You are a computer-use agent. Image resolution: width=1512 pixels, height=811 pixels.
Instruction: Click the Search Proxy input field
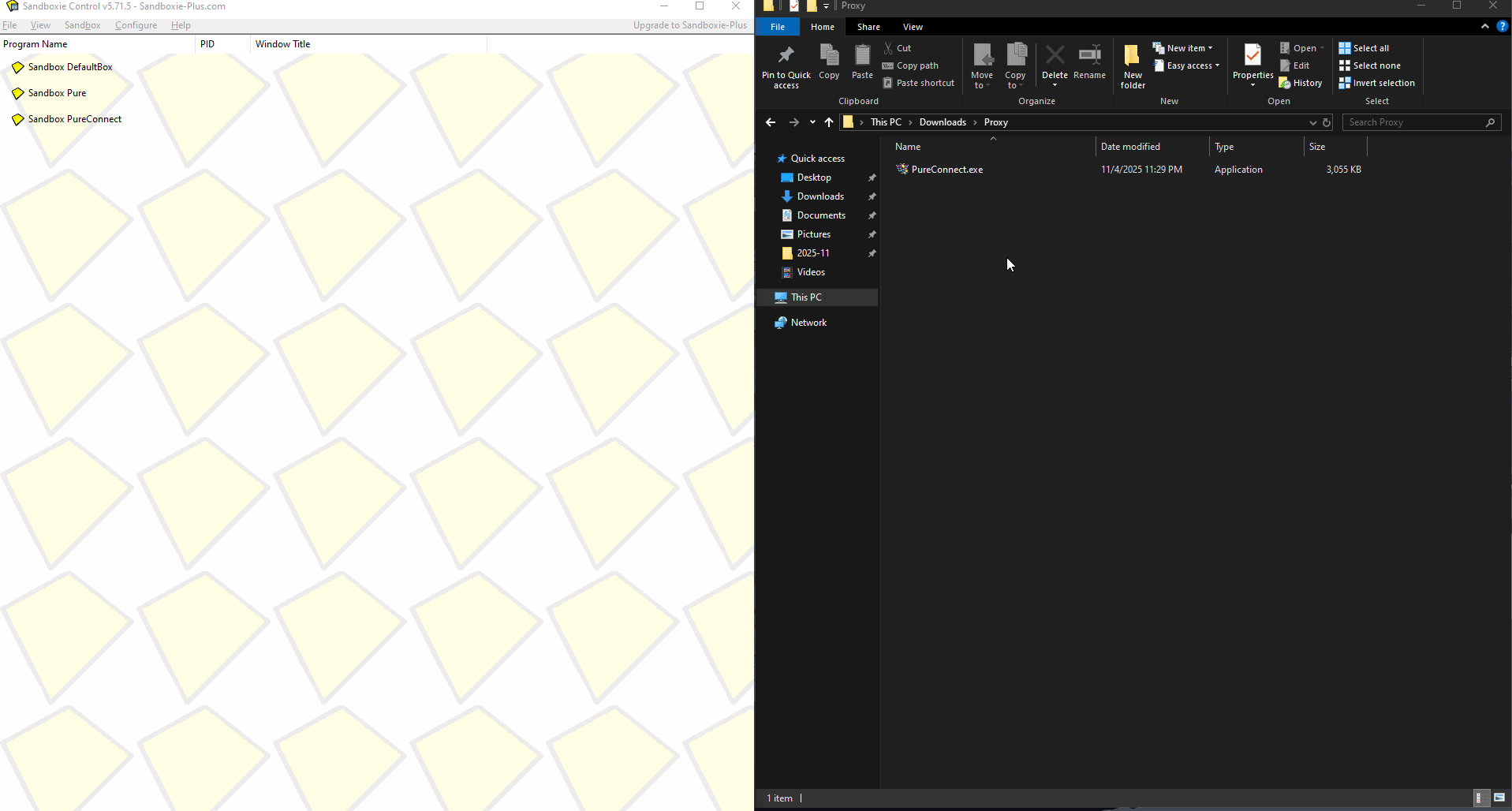[1412, 122]
